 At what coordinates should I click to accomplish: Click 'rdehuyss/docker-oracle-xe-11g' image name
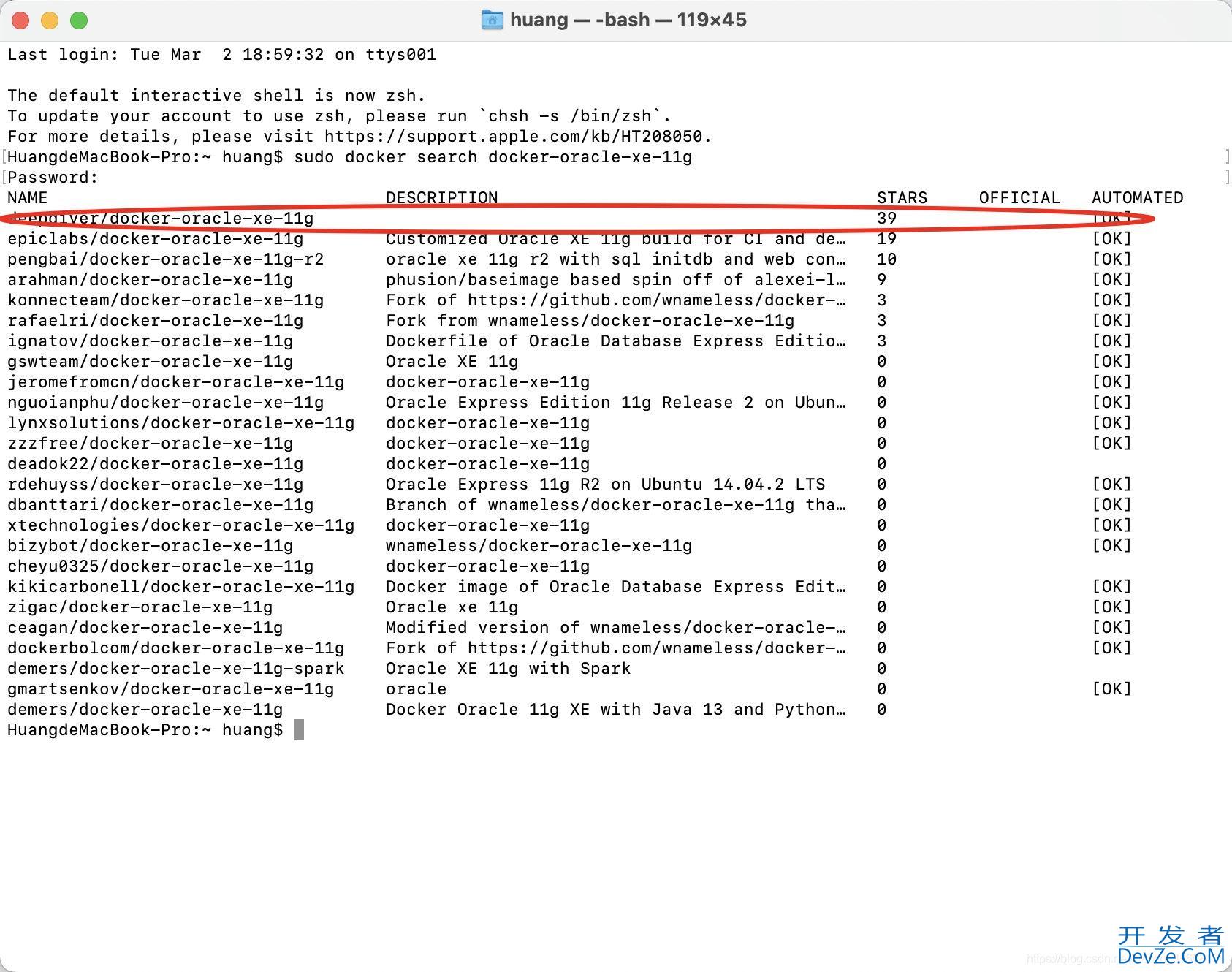point(156,484)
